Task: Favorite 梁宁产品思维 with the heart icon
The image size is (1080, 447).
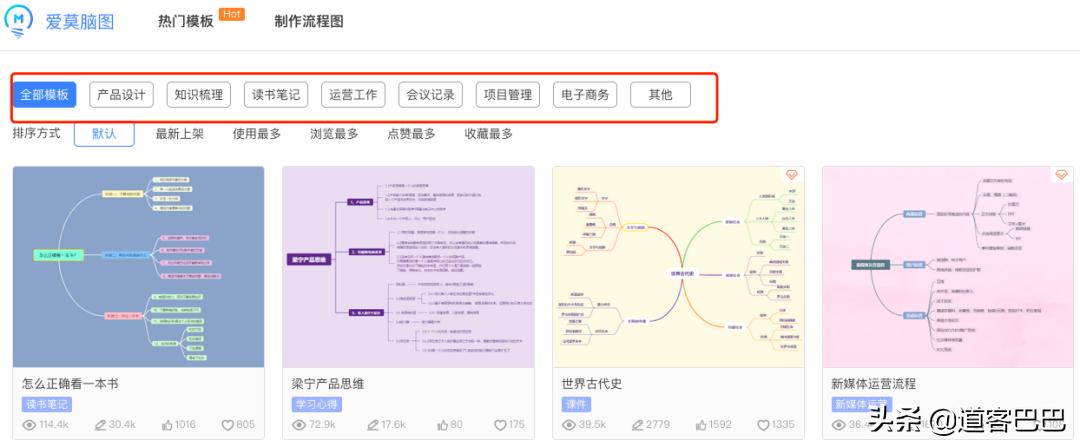Action: [x=501, y=426]
